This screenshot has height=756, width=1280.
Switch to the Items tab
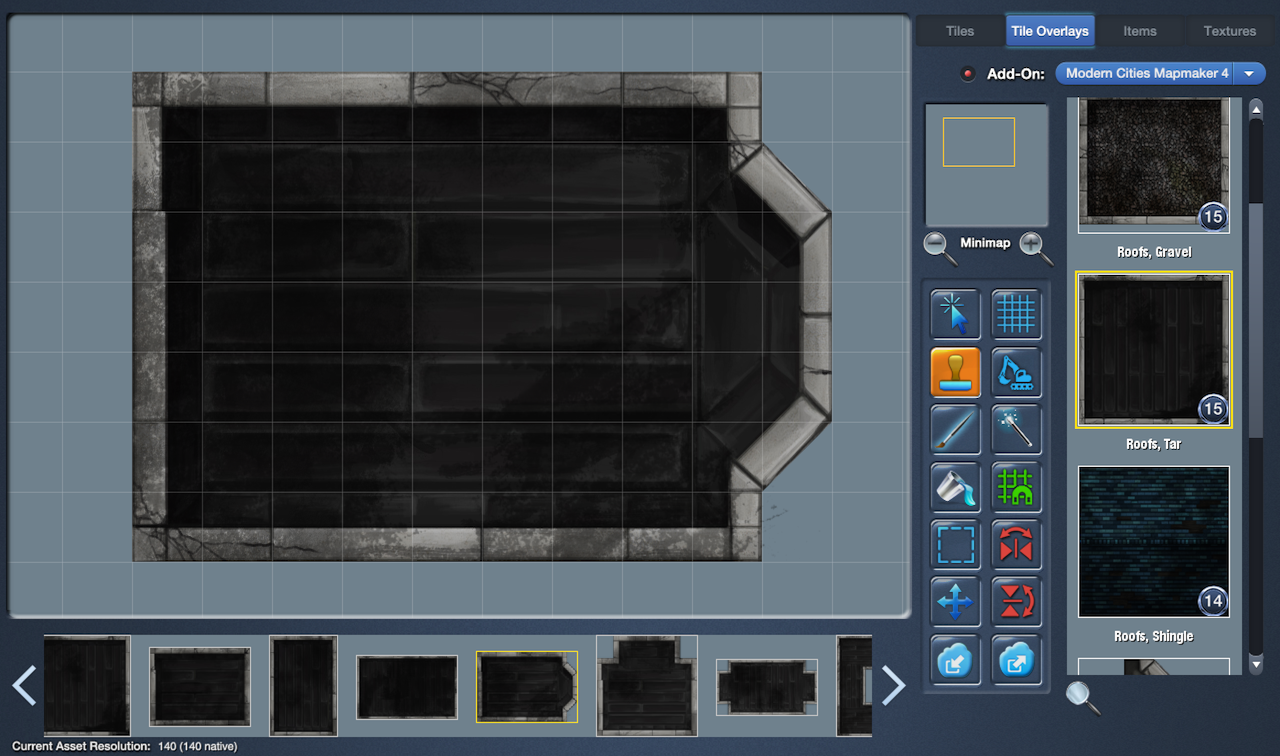1139,31
